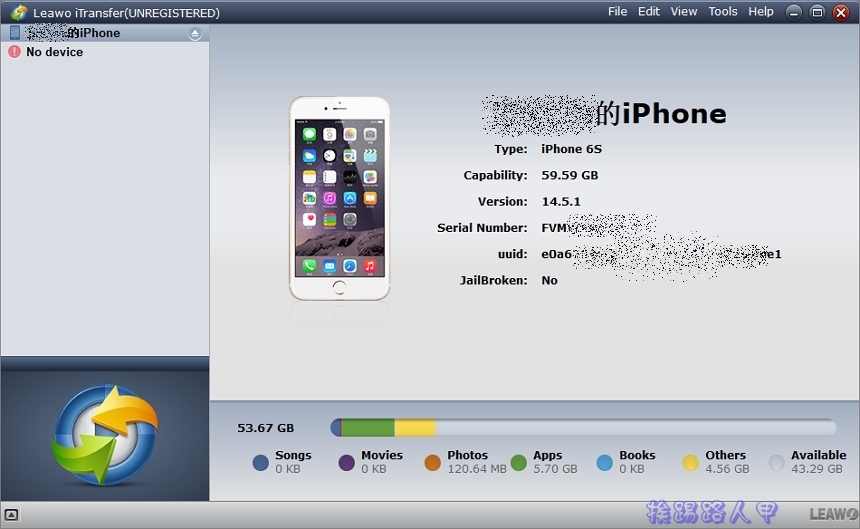Click the Others yellow legend dot
This screenshot has height=529, width=860.
pos(691,463)
